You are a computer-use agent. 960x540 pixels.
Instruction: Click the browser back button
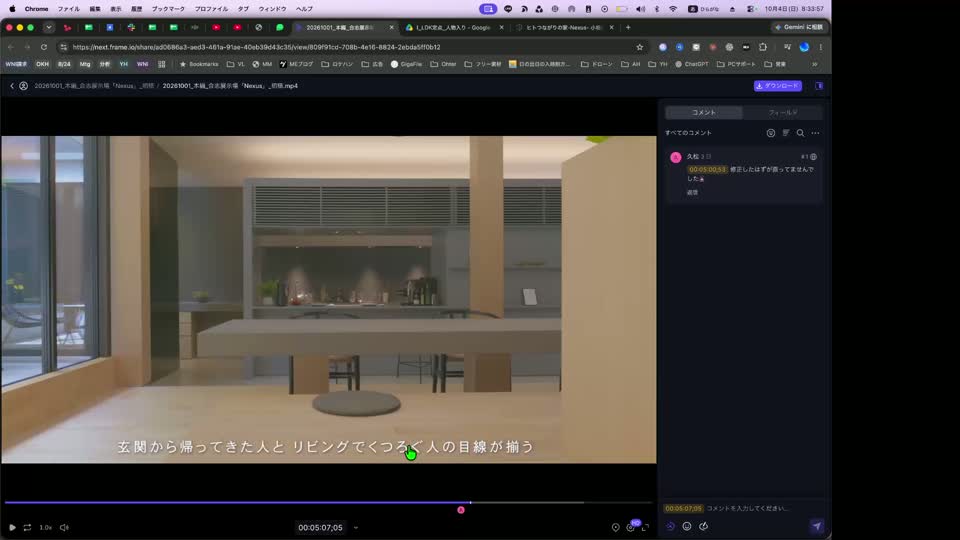pos(11,47)
